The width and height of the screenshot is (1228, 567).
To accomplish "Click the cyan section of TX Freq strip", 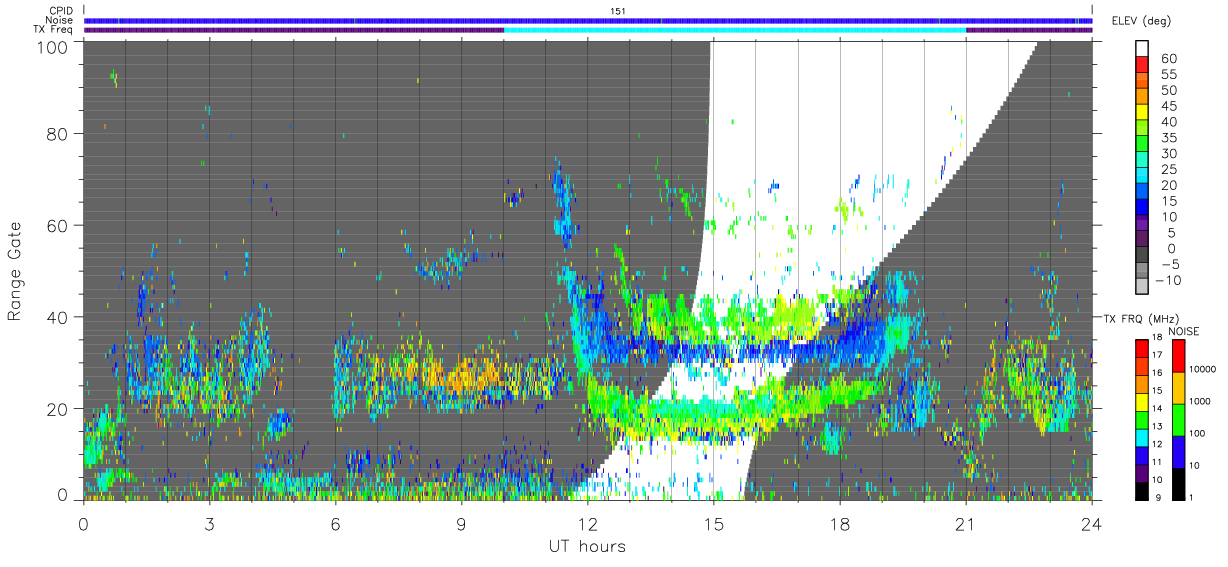I will pos(735,30).
